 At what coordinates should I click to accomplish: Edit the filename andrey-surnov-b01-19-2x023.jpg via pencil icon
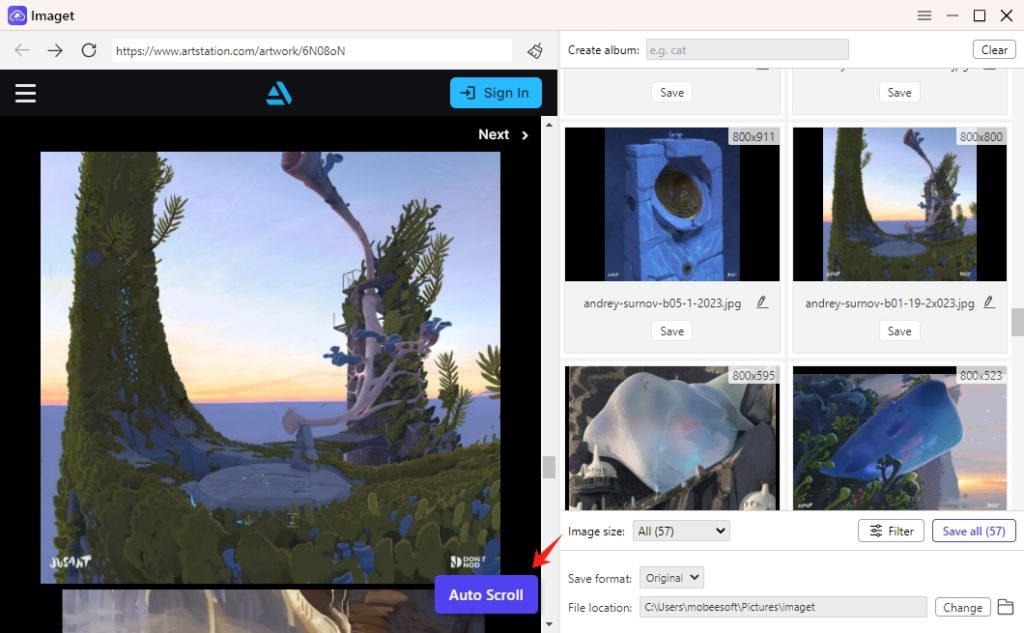click(x=989, y=300)
